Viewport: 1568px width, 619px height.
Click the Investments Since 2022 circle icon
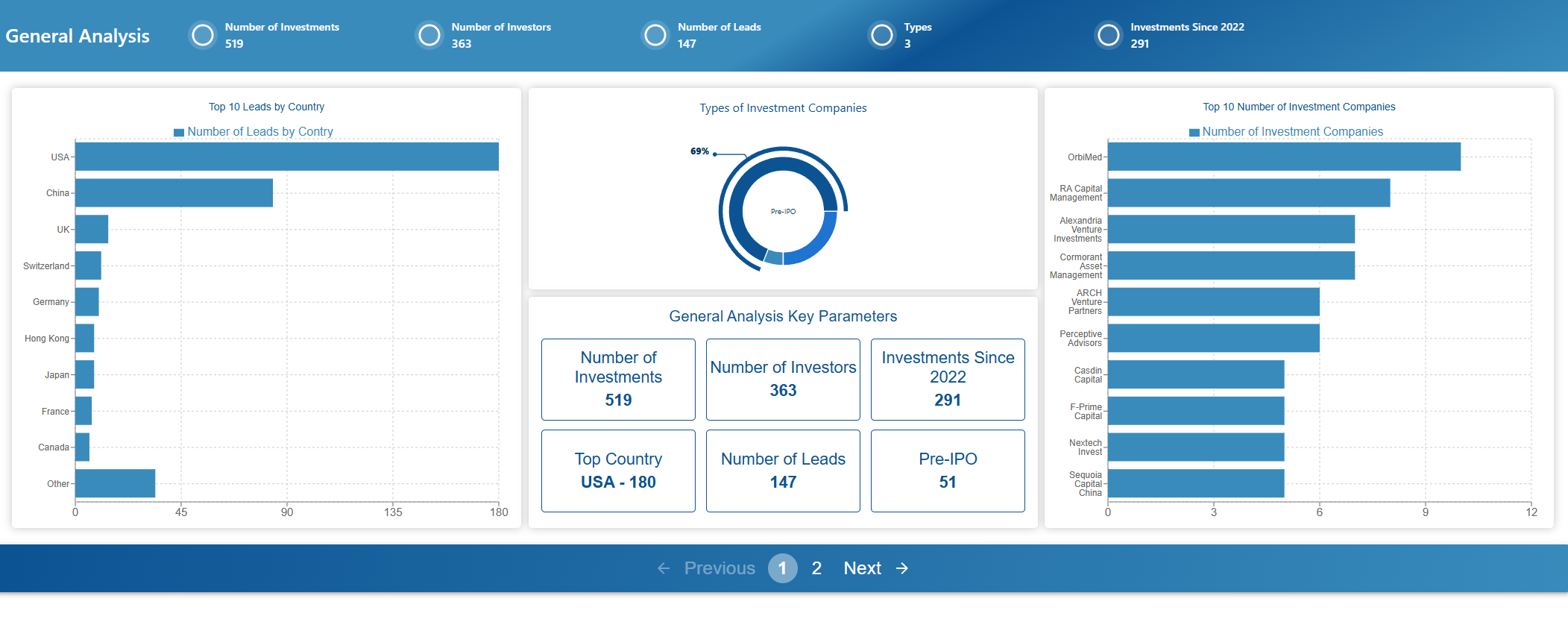click(x=1109, y=35)
